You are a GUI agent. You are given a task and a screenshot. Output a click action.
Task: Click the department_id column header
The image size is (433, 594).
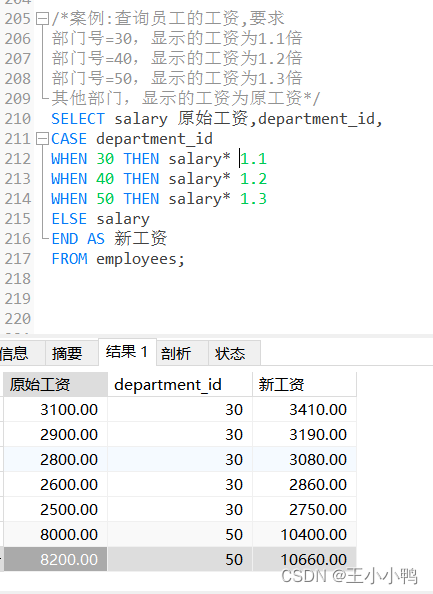(x=180, y=385)
